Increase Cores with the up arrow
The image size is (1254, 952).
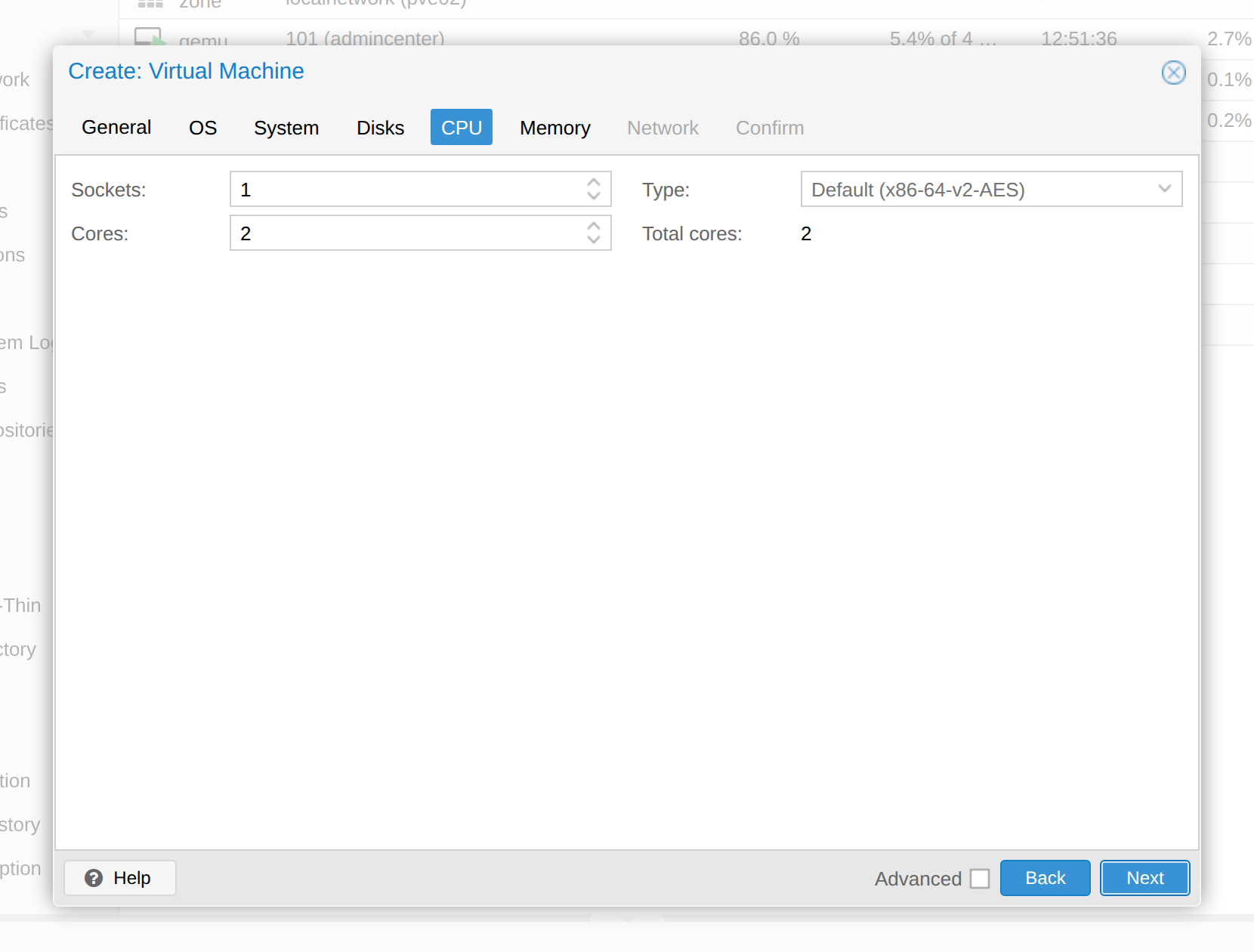[594, 226]
